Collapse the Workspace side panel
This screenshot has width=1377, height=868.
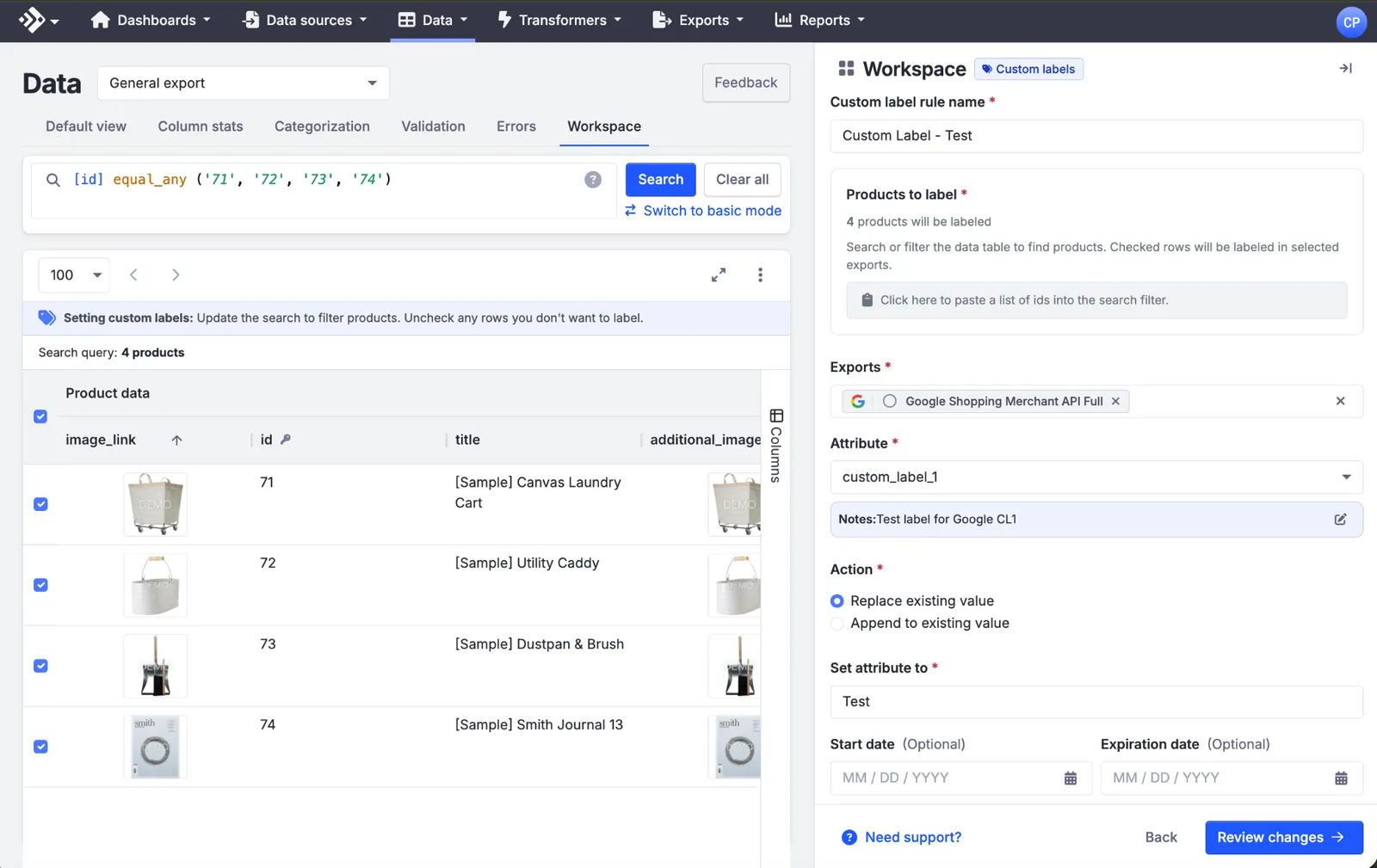pyautogui.click(x=1345, y=68)
